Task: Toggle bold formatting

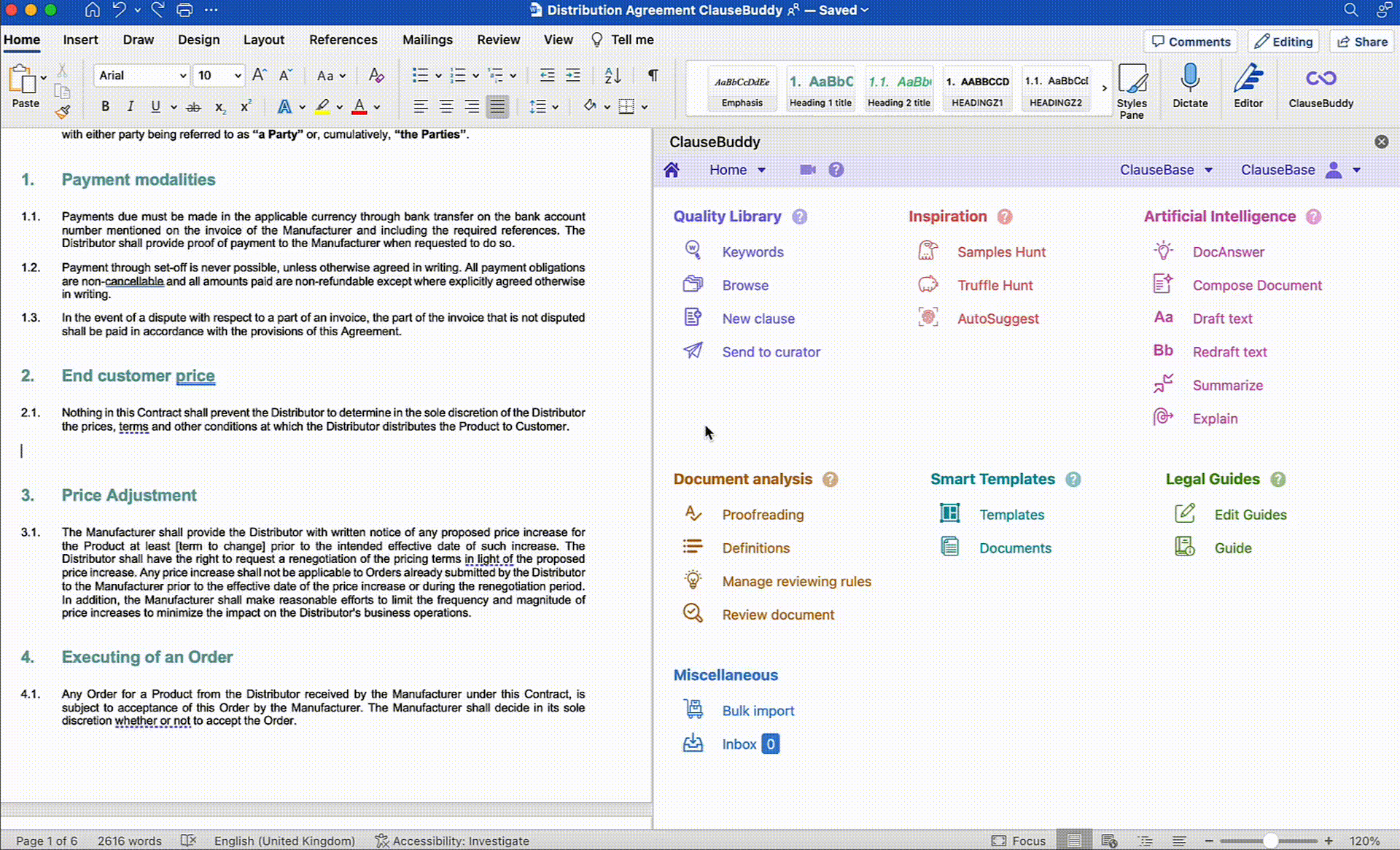Action: tap(106, 106)
